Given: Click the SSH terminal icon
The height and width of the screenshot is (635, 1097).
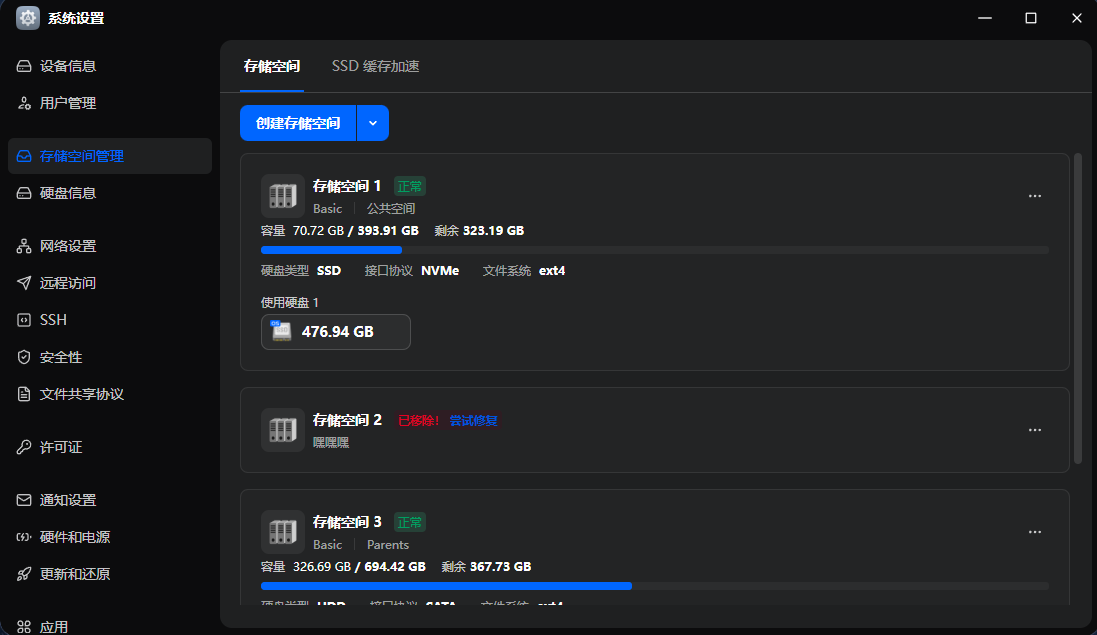Looking at the screenshot, I should tap(24, 320).
